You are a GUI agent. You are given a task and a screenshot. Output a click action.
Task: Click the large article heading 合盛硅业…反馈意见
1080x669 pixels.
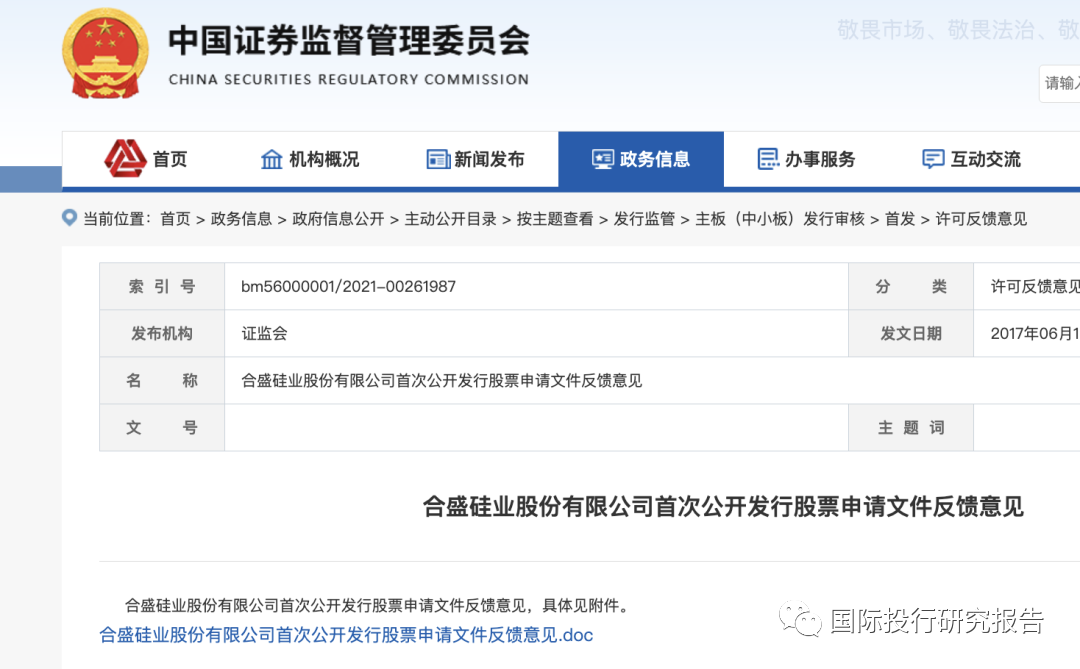coord(723,506)
